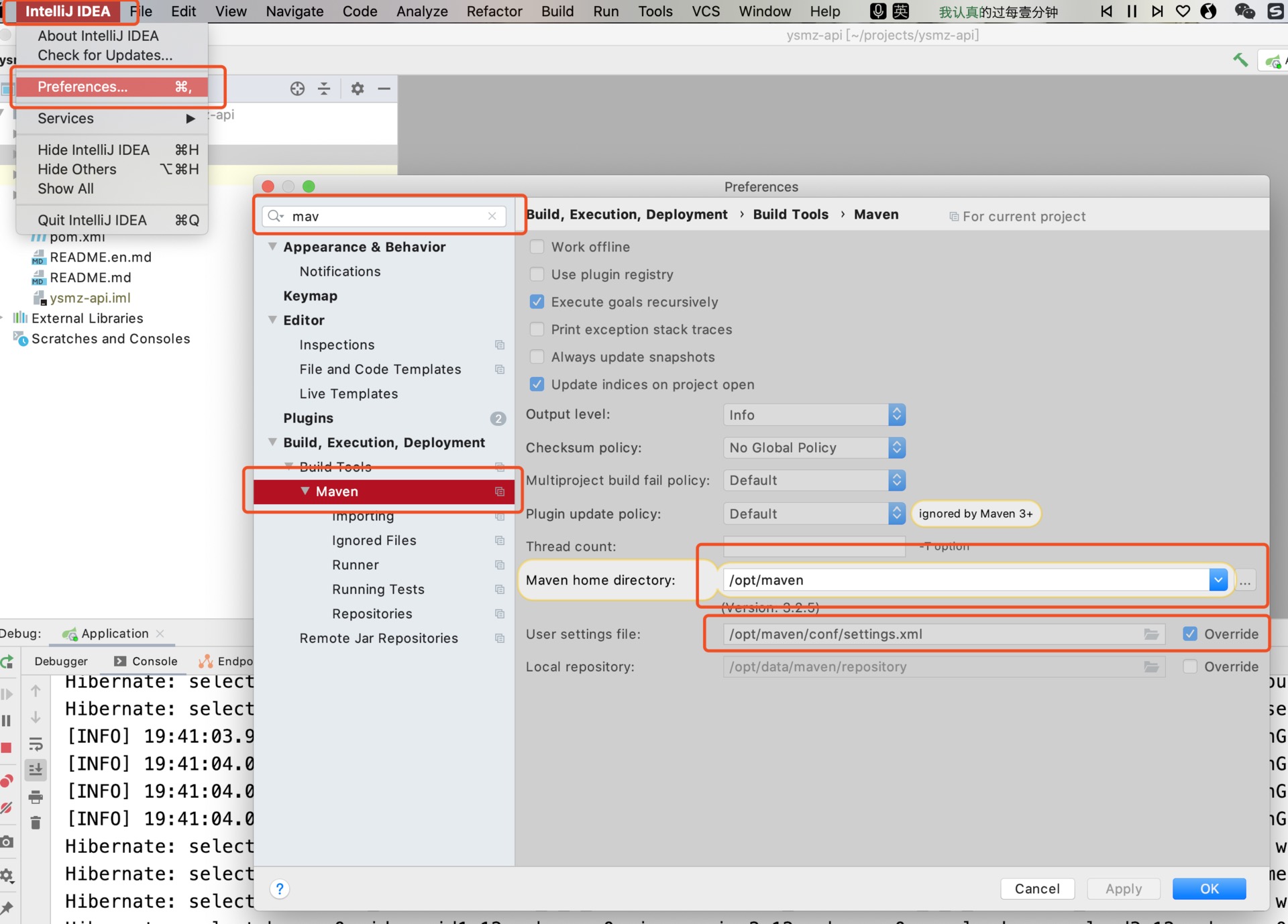This screenshot has width=1288, height=924.
Task: Click the locate target icon in project panel
Action: pos(297,89)
